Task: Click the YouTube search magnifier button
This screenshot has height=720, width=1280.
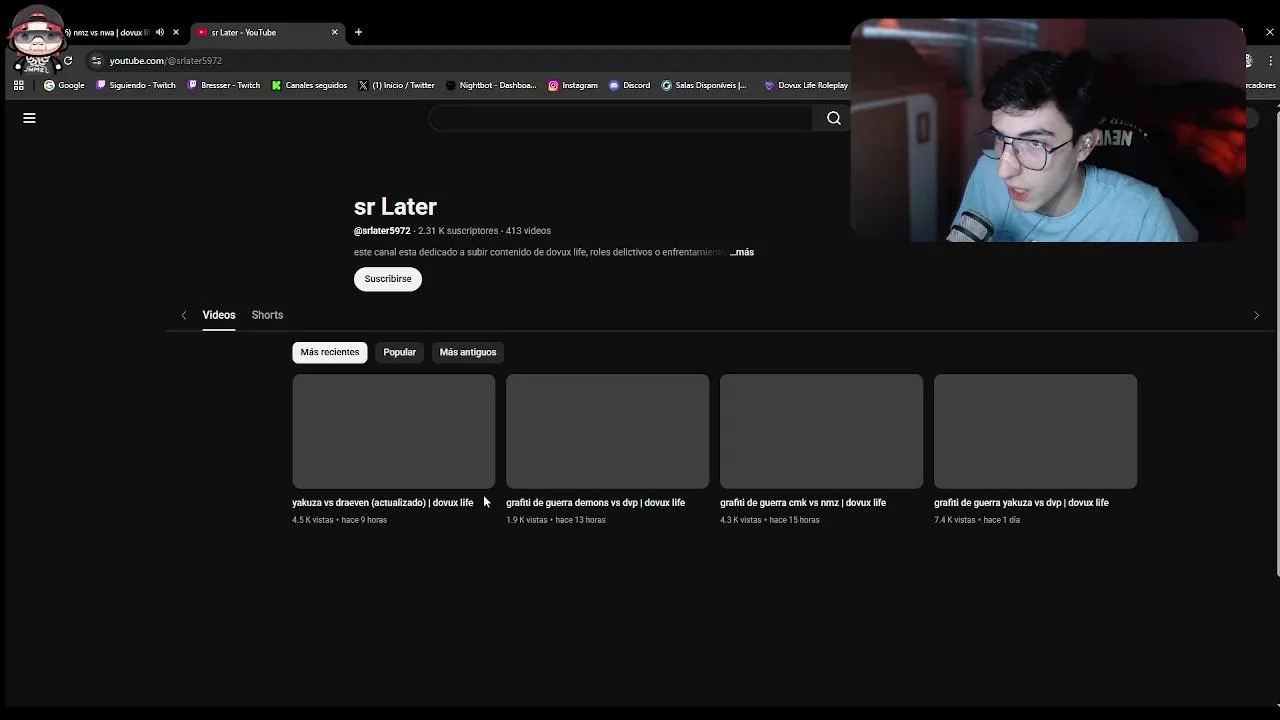Action: pyautogui.click(x=833, y=118)
